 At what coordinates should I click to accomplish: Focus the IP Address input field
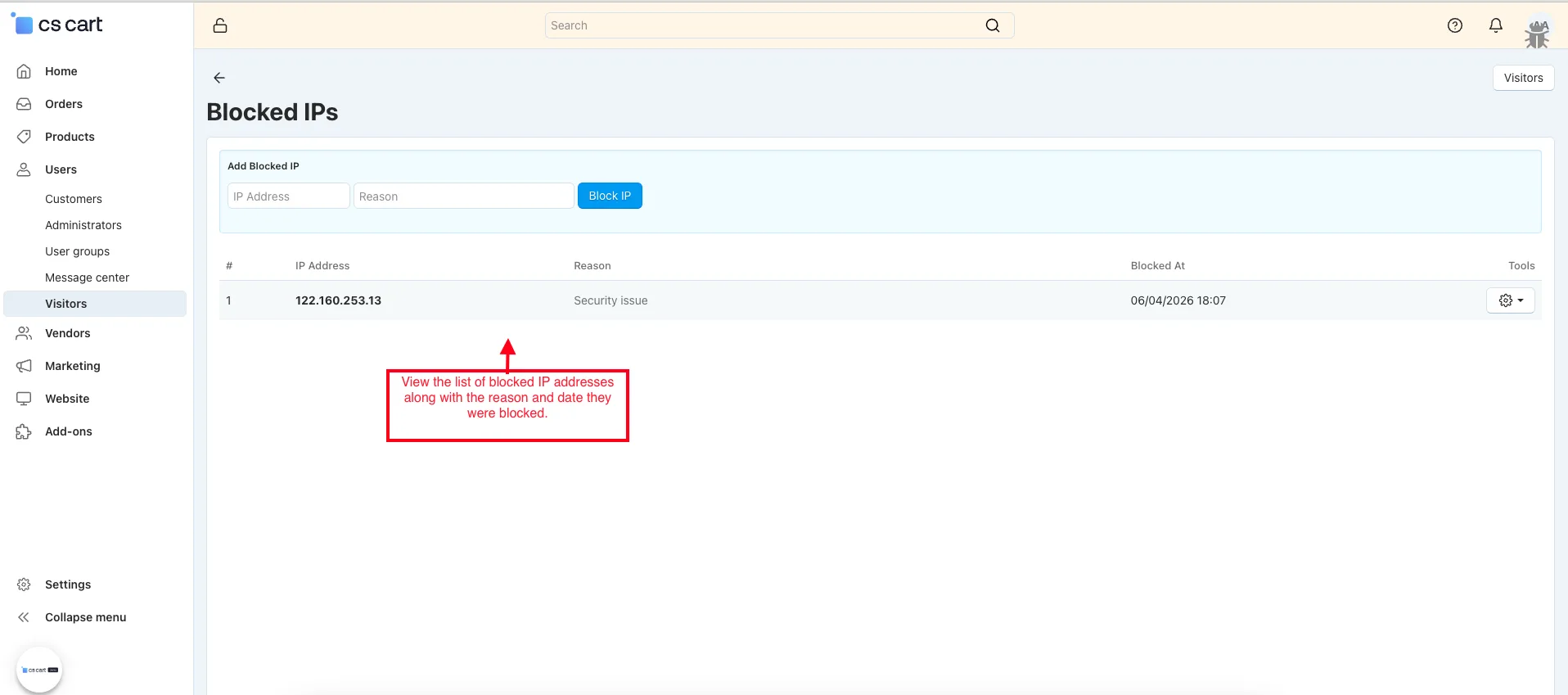pos(288,196)
